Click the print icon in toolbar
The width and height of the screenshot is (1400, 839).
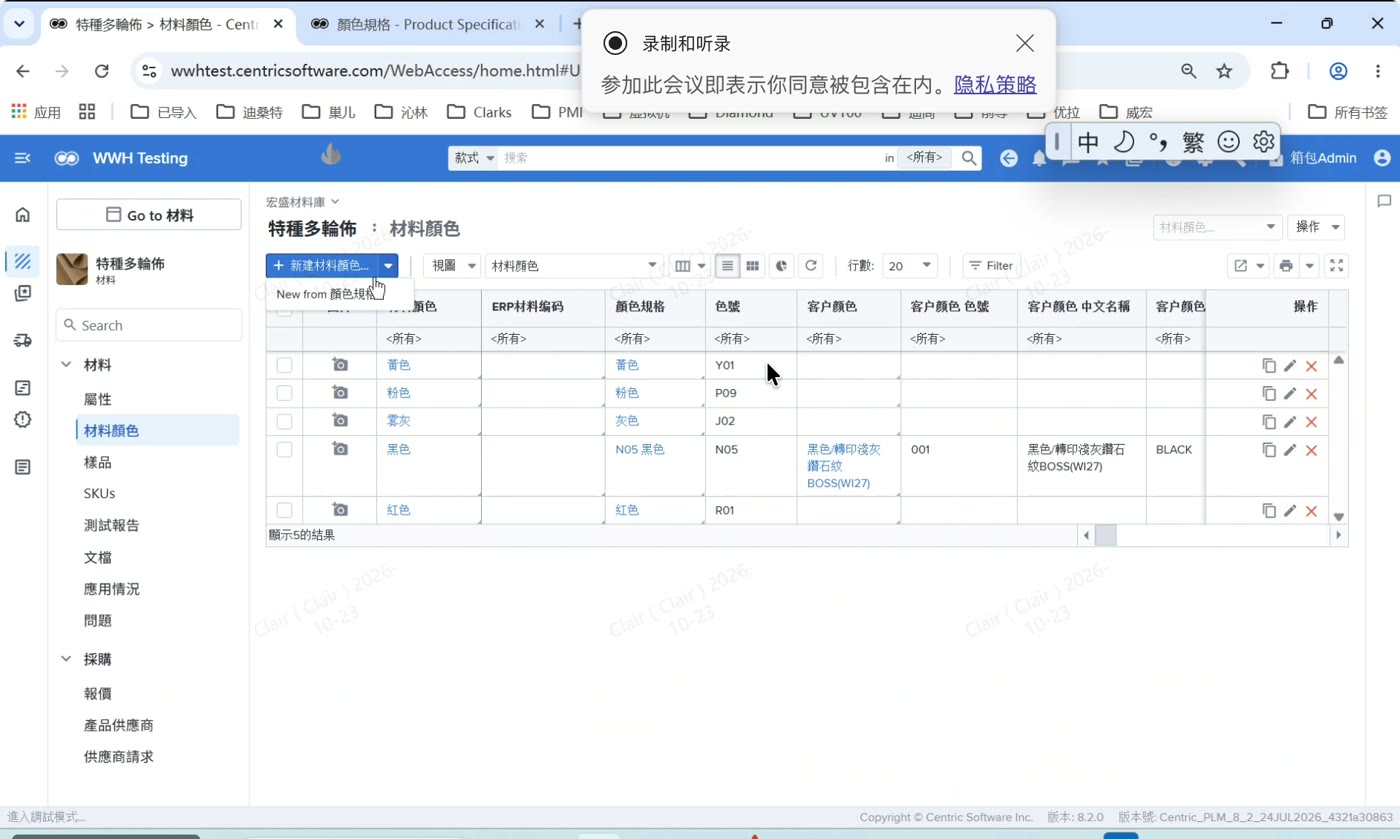(1286, 266)
